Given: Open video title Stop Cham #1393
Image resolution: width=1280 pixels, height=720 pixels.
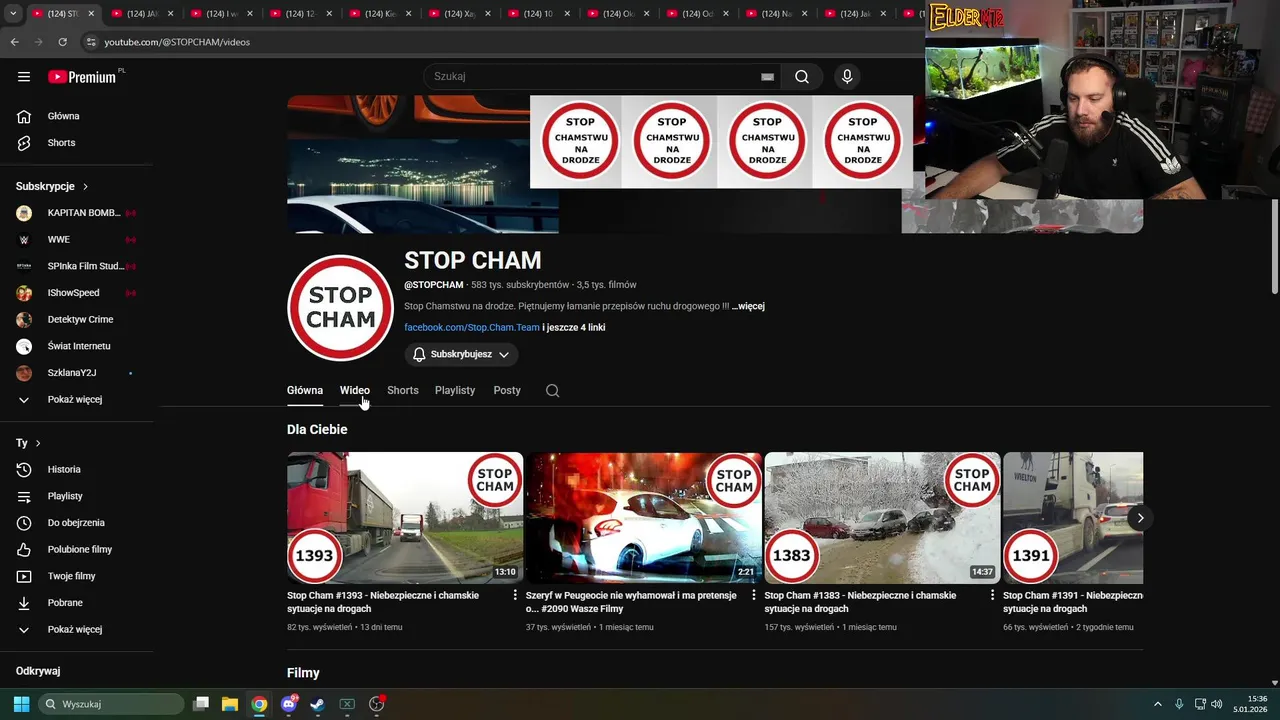Looking at the screenshot, I should click(x=383, y=602).
